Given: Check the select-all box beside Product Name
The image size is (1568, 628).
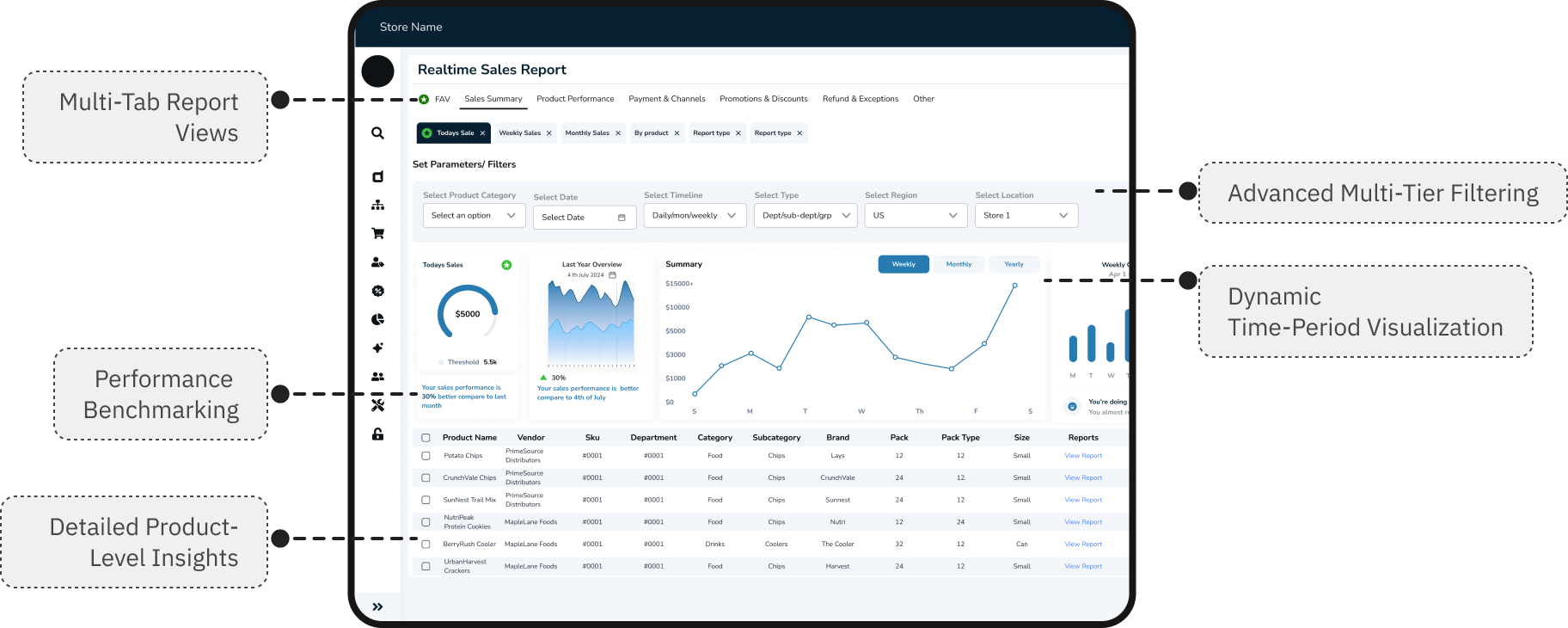Looking at the screenshot, I should pos(426,438).
